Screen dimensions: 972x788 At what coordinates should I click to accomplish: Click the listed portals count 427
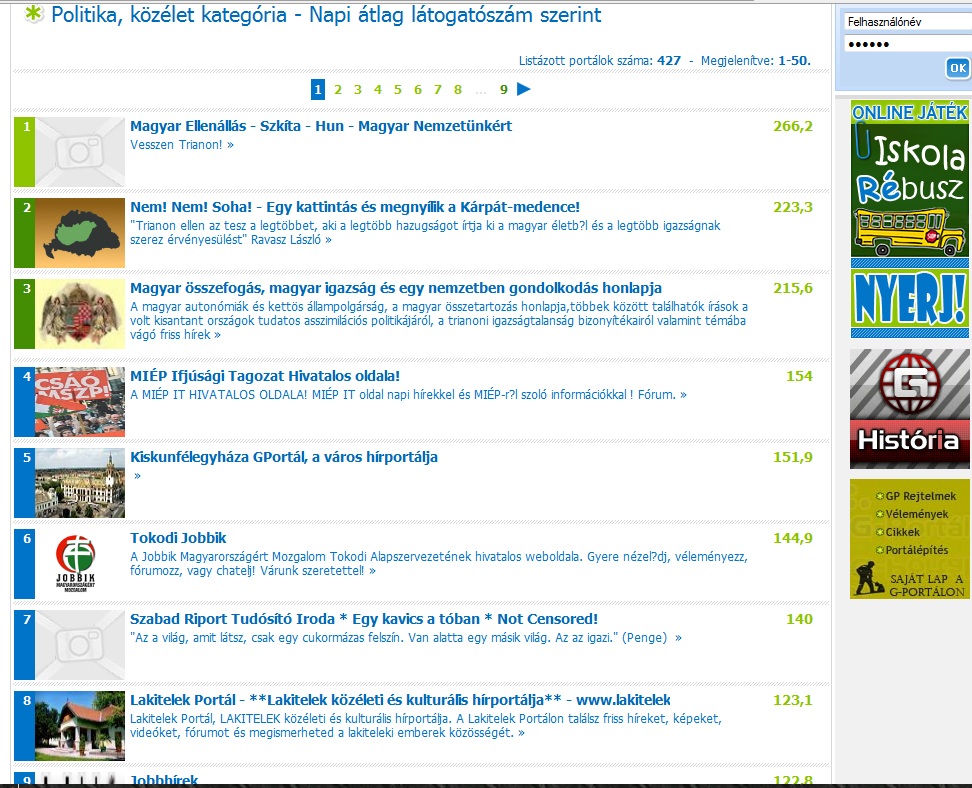pos(669,61)
